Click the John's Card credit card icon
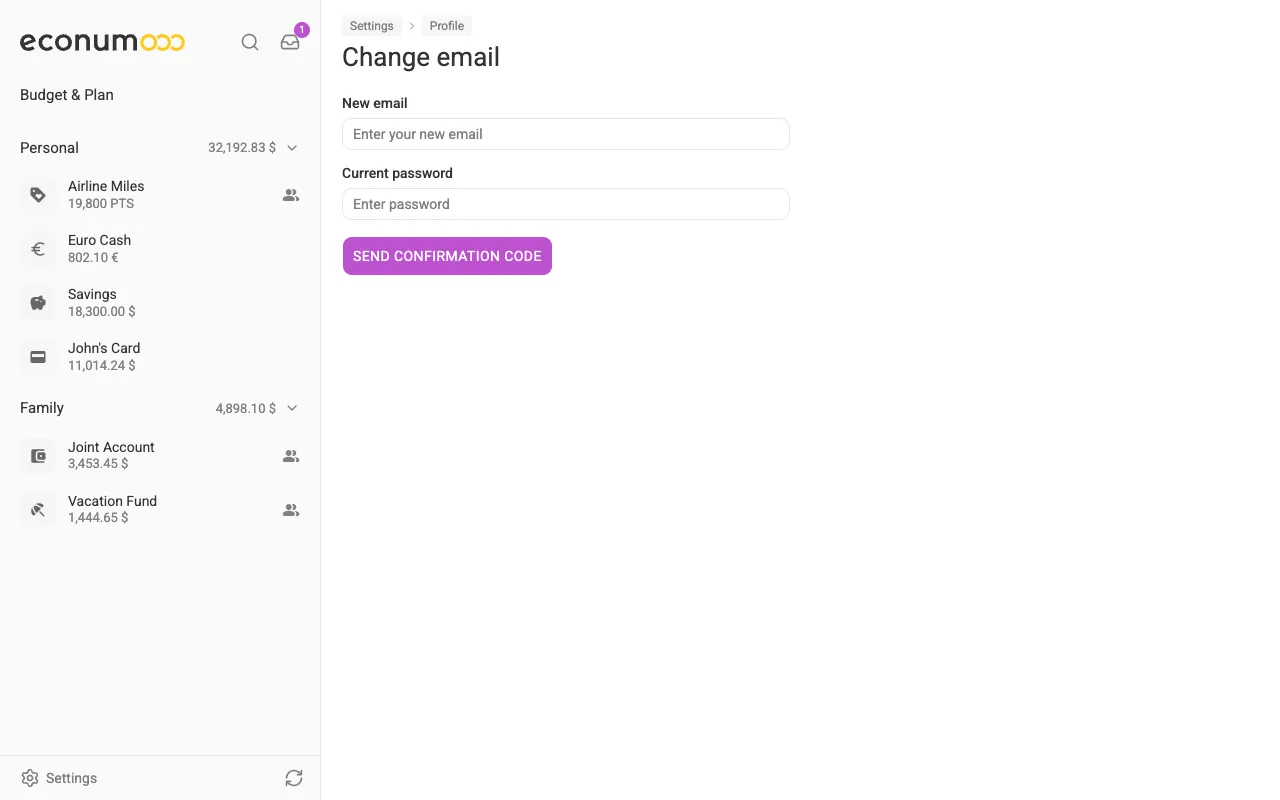Viewport: 1280px width, 800px height. tap(38, 357)
